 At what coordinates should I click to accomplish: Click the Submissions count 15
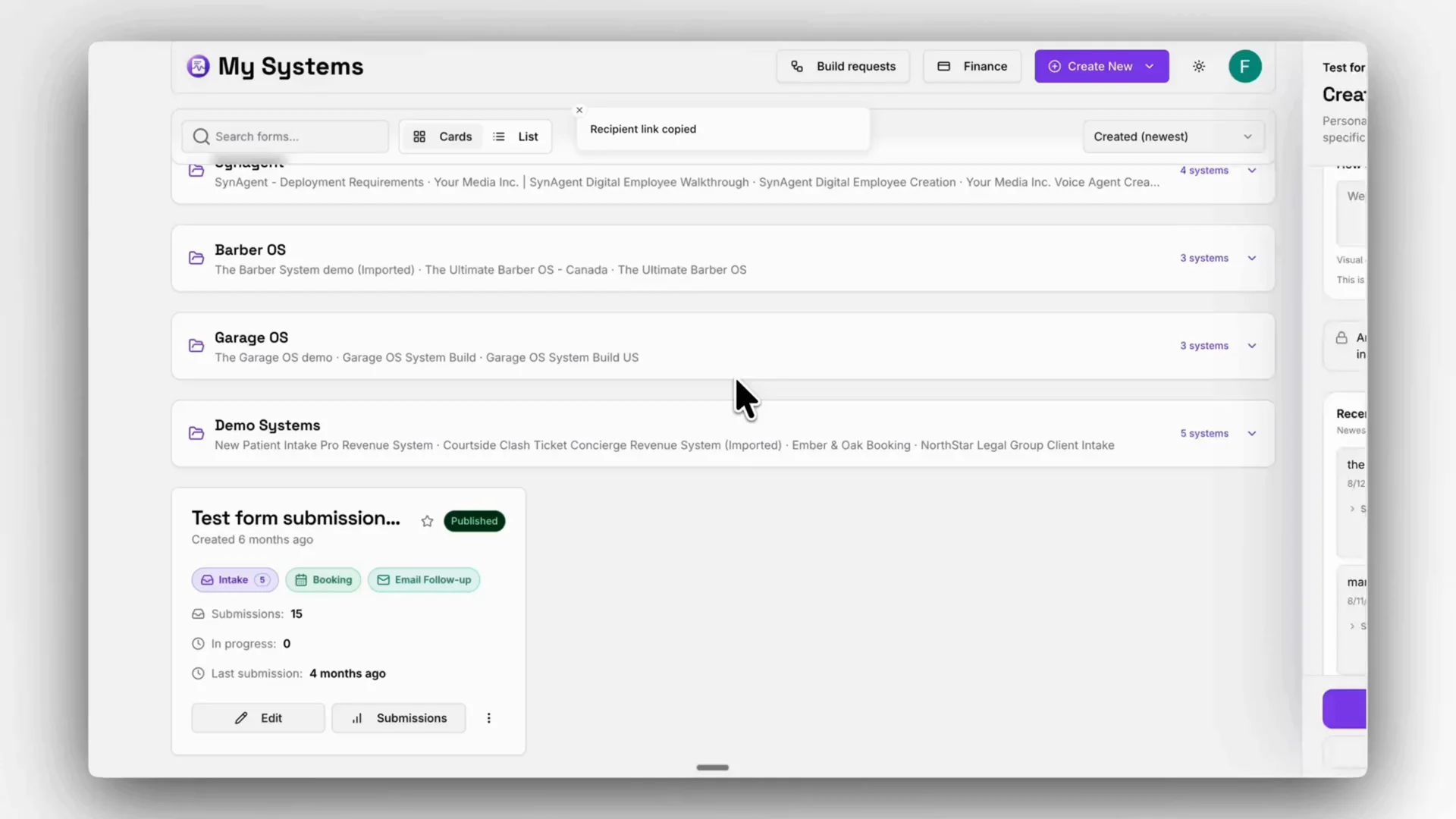tap(297, 614)
